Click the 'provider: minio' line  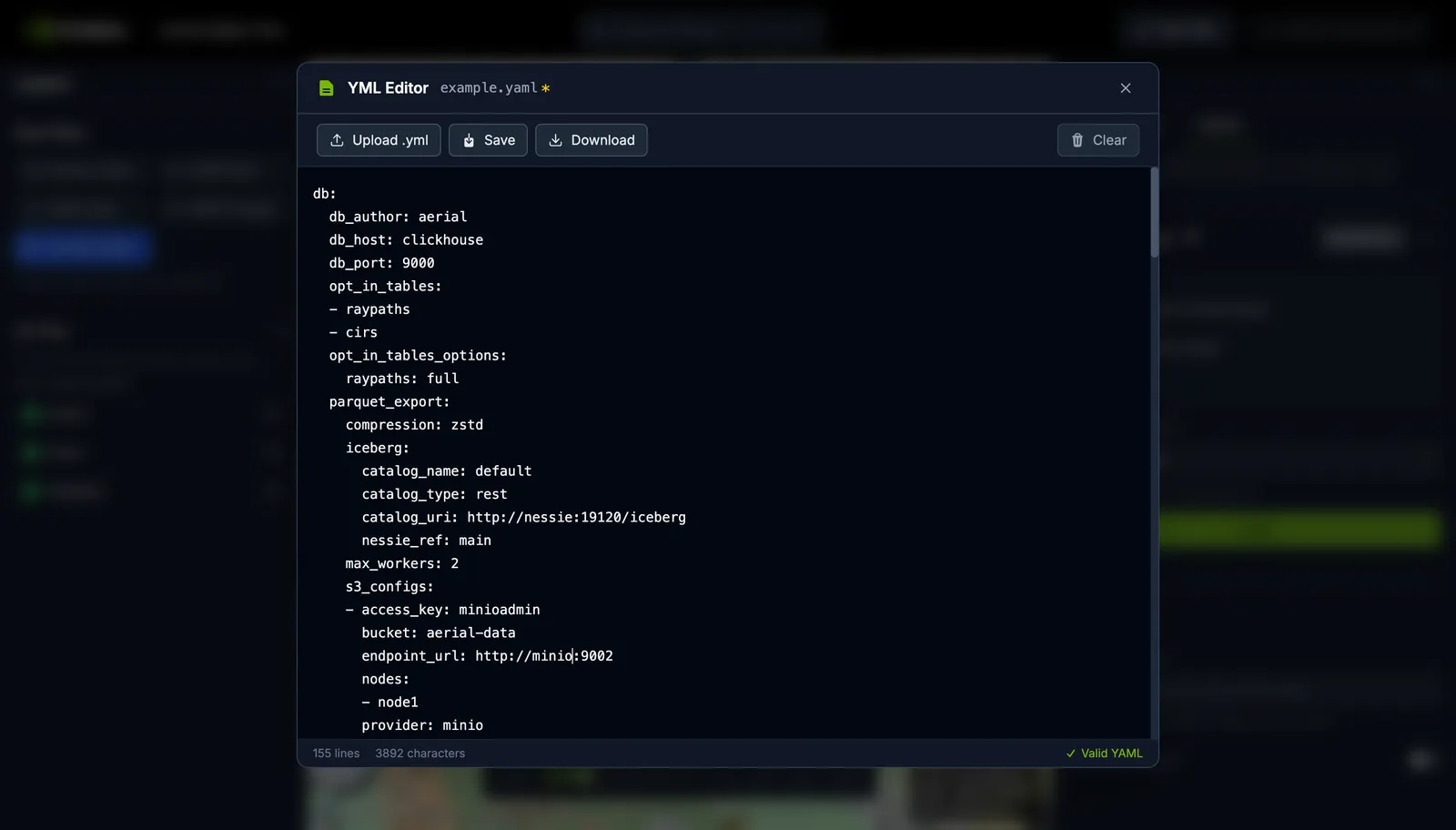coord(422,725)
